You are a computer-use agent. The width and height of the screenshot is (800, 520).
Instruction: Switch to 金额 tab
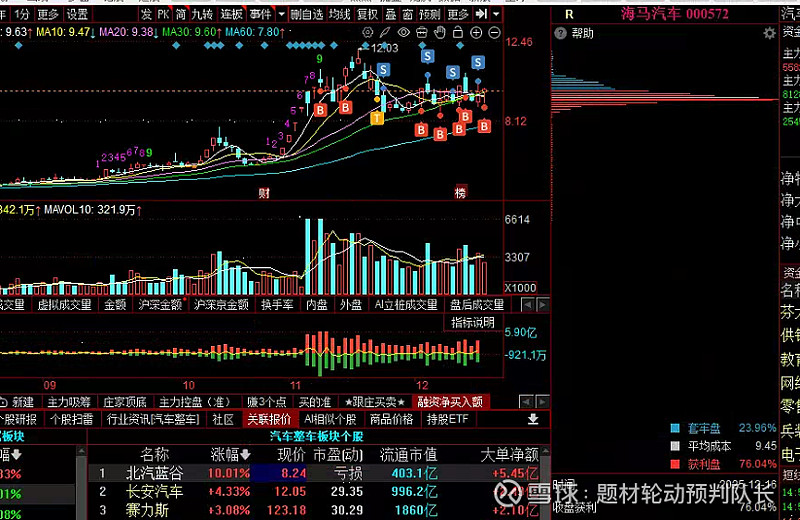(x=115, y=305)
